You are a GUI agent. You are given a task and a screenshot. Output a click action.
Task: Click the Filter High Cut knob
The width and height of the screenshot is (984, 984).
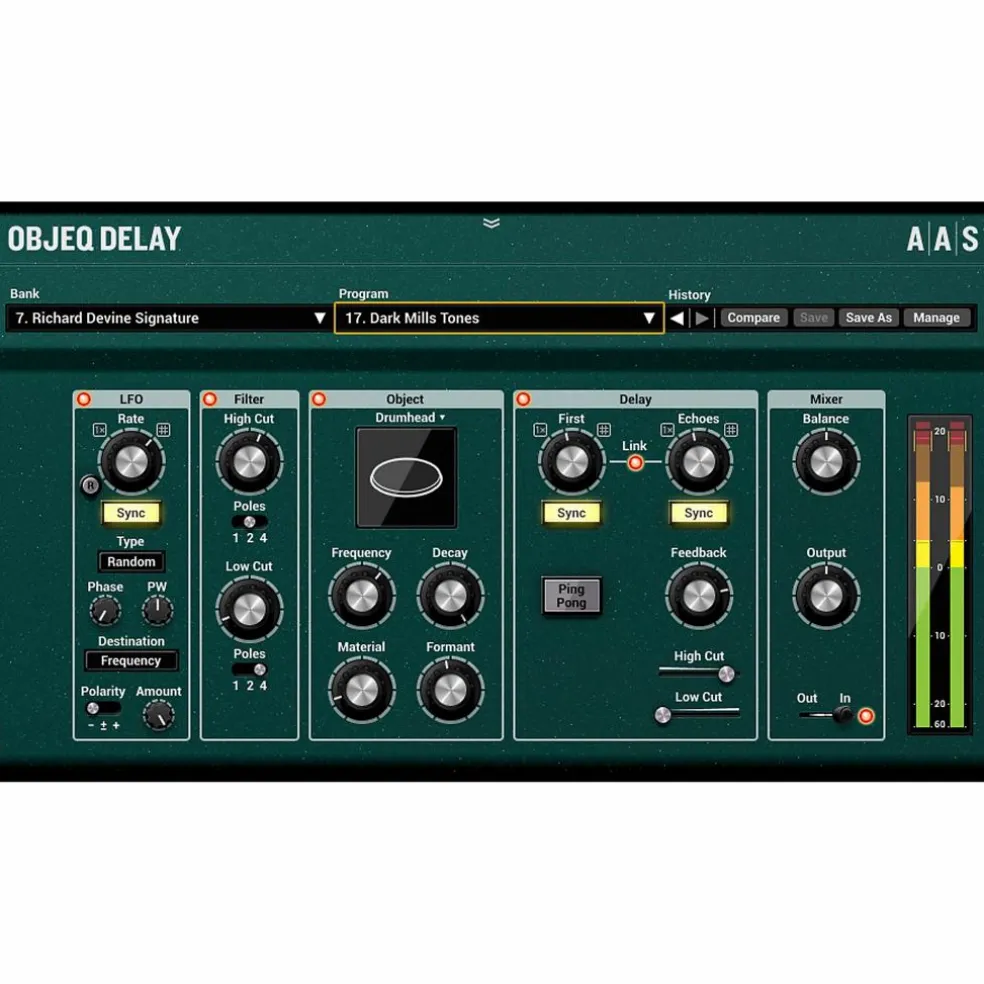tap(249, 463)
